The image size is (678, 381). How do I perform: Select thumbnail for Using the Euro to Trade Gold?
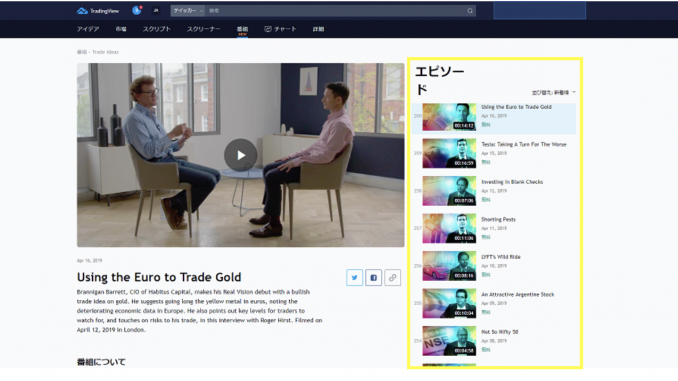449,117
